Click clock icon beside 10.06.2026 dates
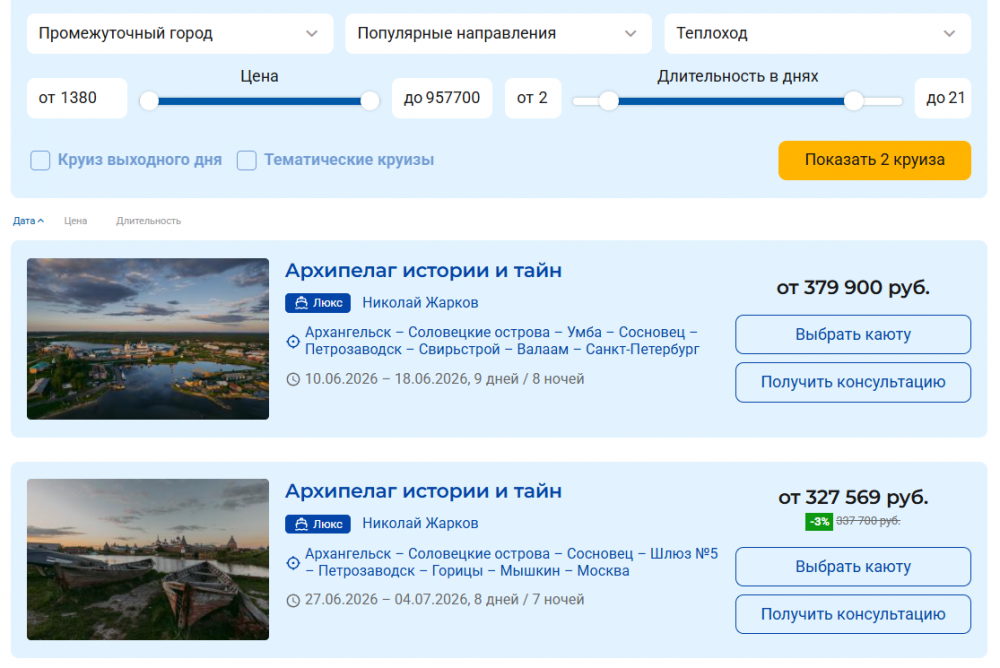The image size is (1000, 668). (293, 380)
